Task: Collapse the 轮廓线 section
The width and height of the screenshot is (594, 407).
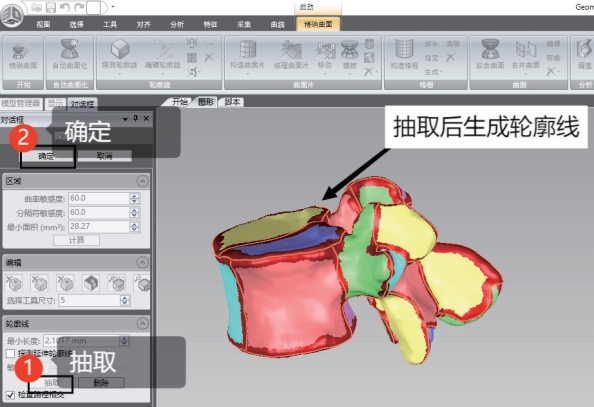Action: pos(142,323)
